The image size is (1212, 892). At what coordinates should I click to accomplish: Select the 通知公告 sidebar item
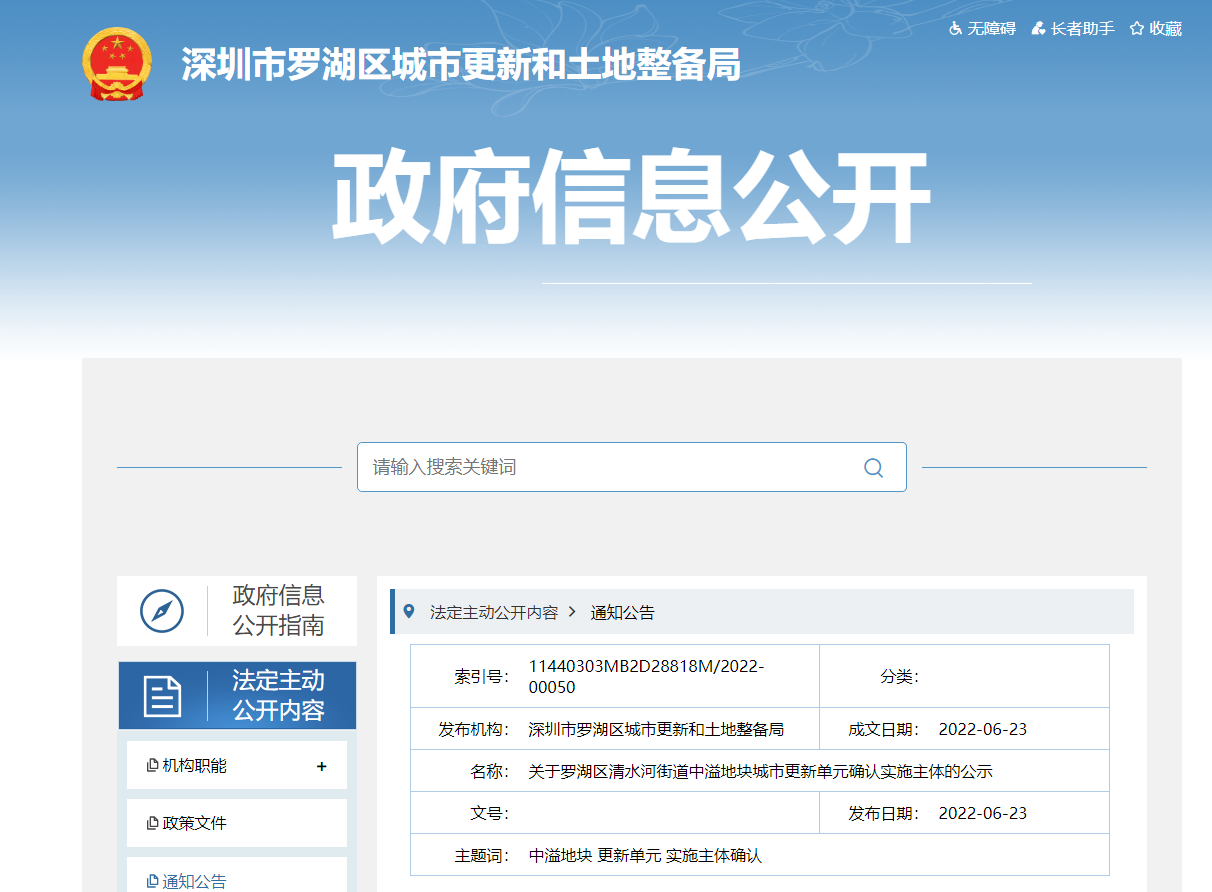click(x=194, y=880)
